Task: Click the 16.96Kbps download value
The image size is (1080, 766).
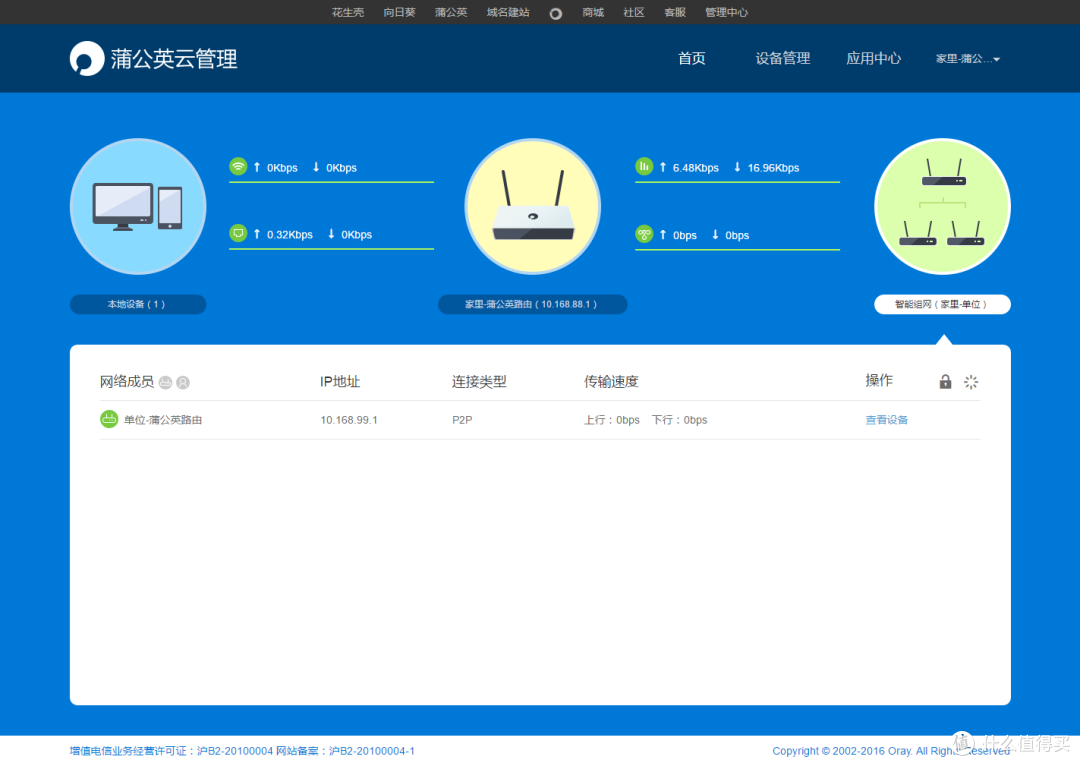Action: (773, 167)
